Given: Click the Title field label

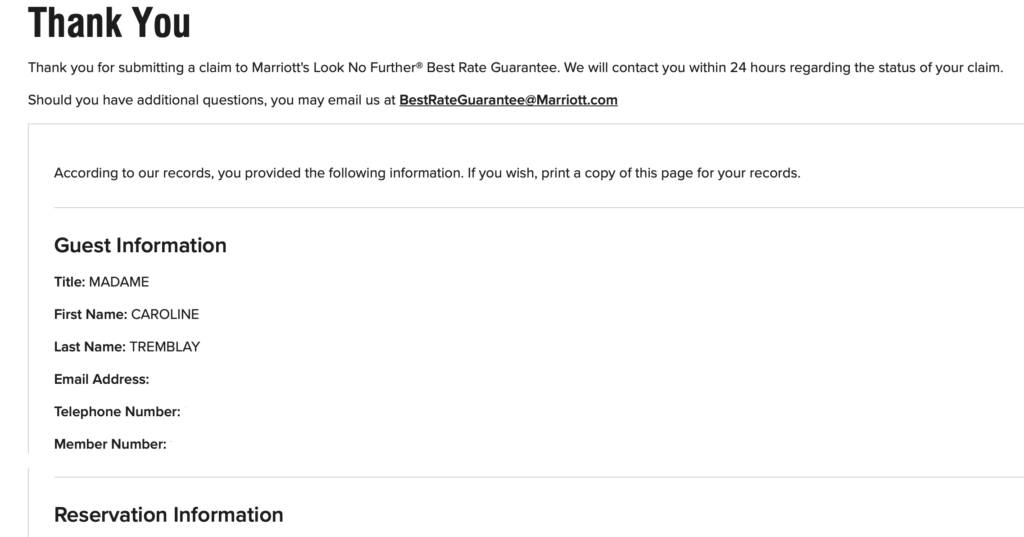Looking at the screenshot, I should [69, 282].
